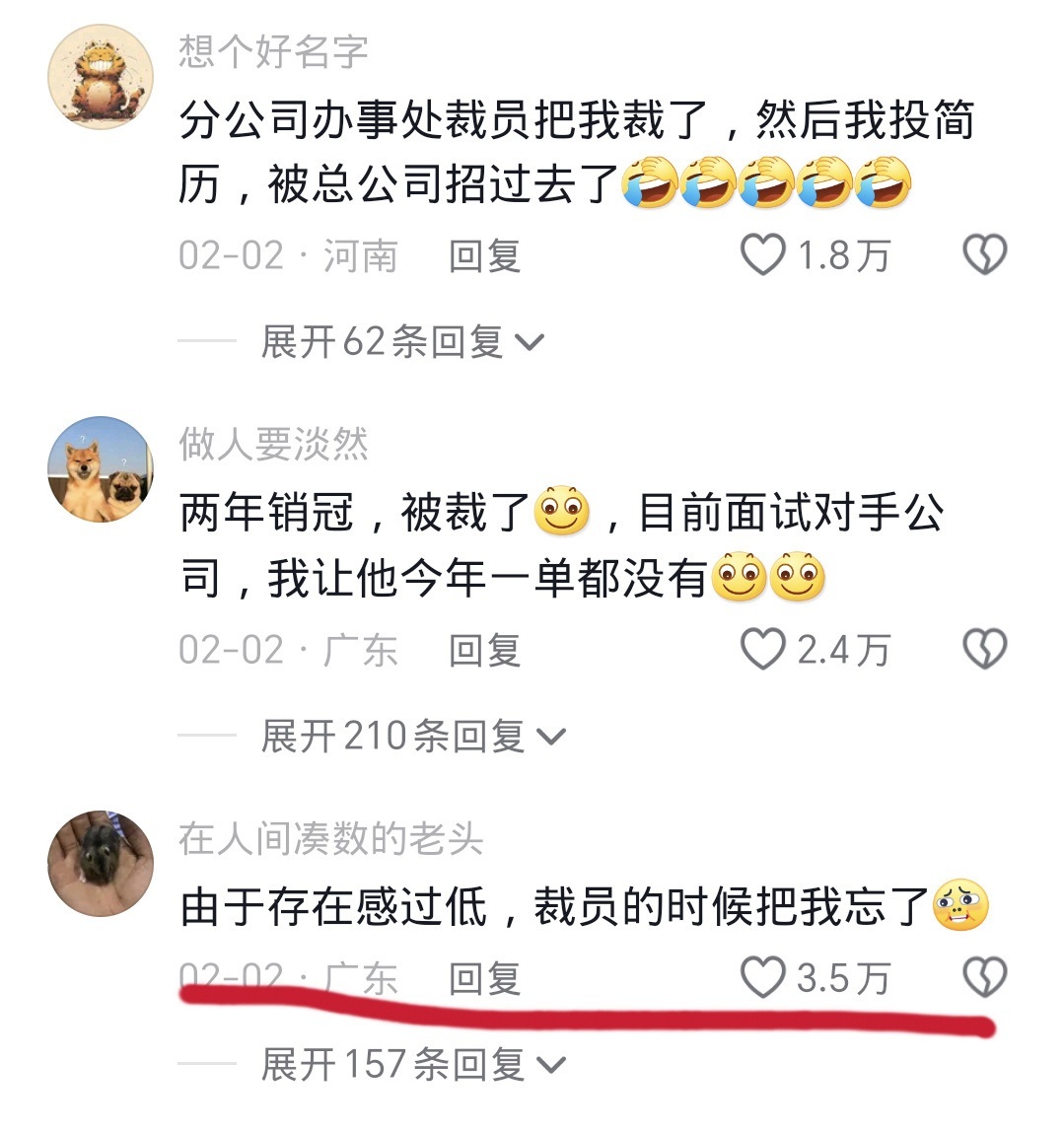Image resolution: width=1064 pixels, height=1131 pixels.
Task: Expand 210 replies under the second comment
Action: 413,736
